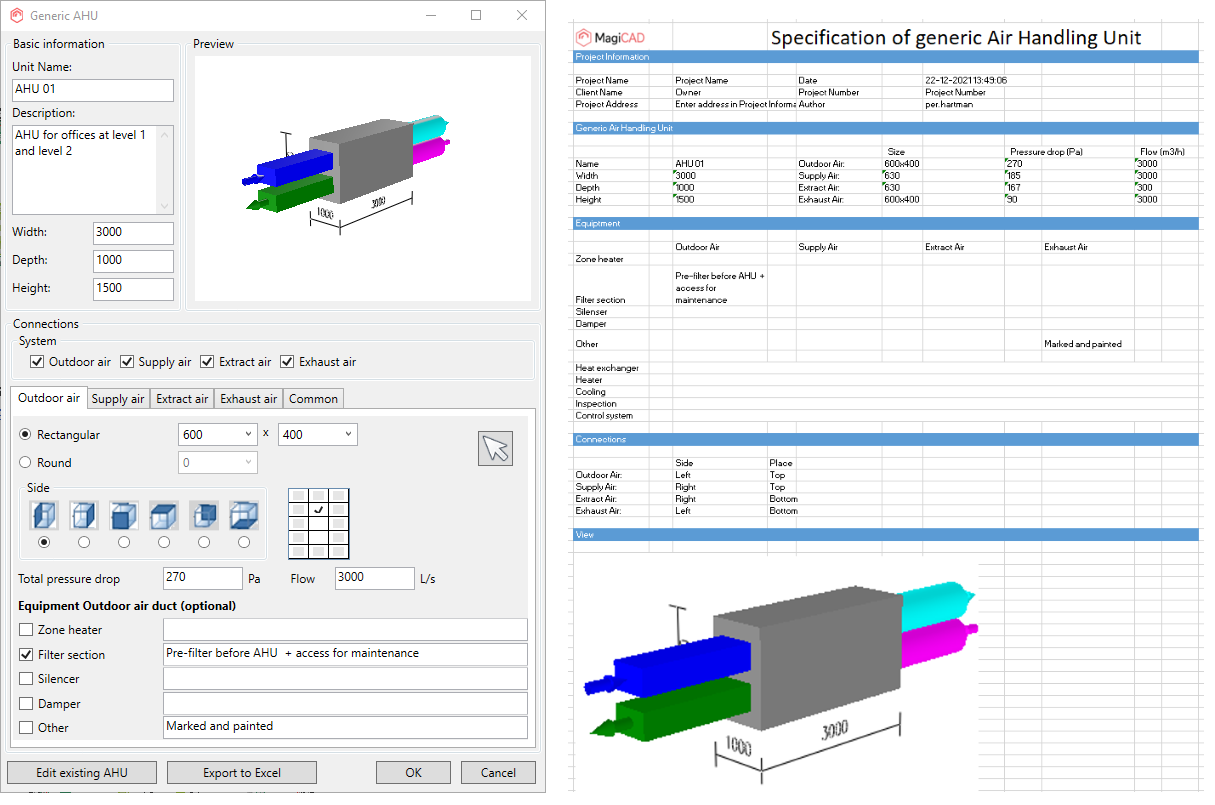Switch to the Outdoor air tab

[x=49, y=398]
